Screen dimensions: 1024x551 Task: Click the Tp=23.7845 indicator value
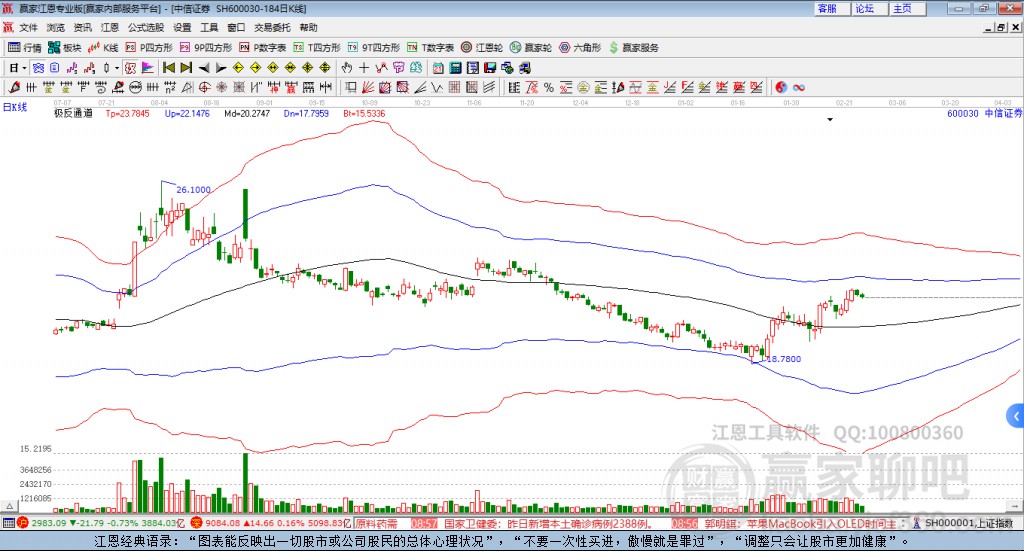pyautogui.click(x=127, y=113)
